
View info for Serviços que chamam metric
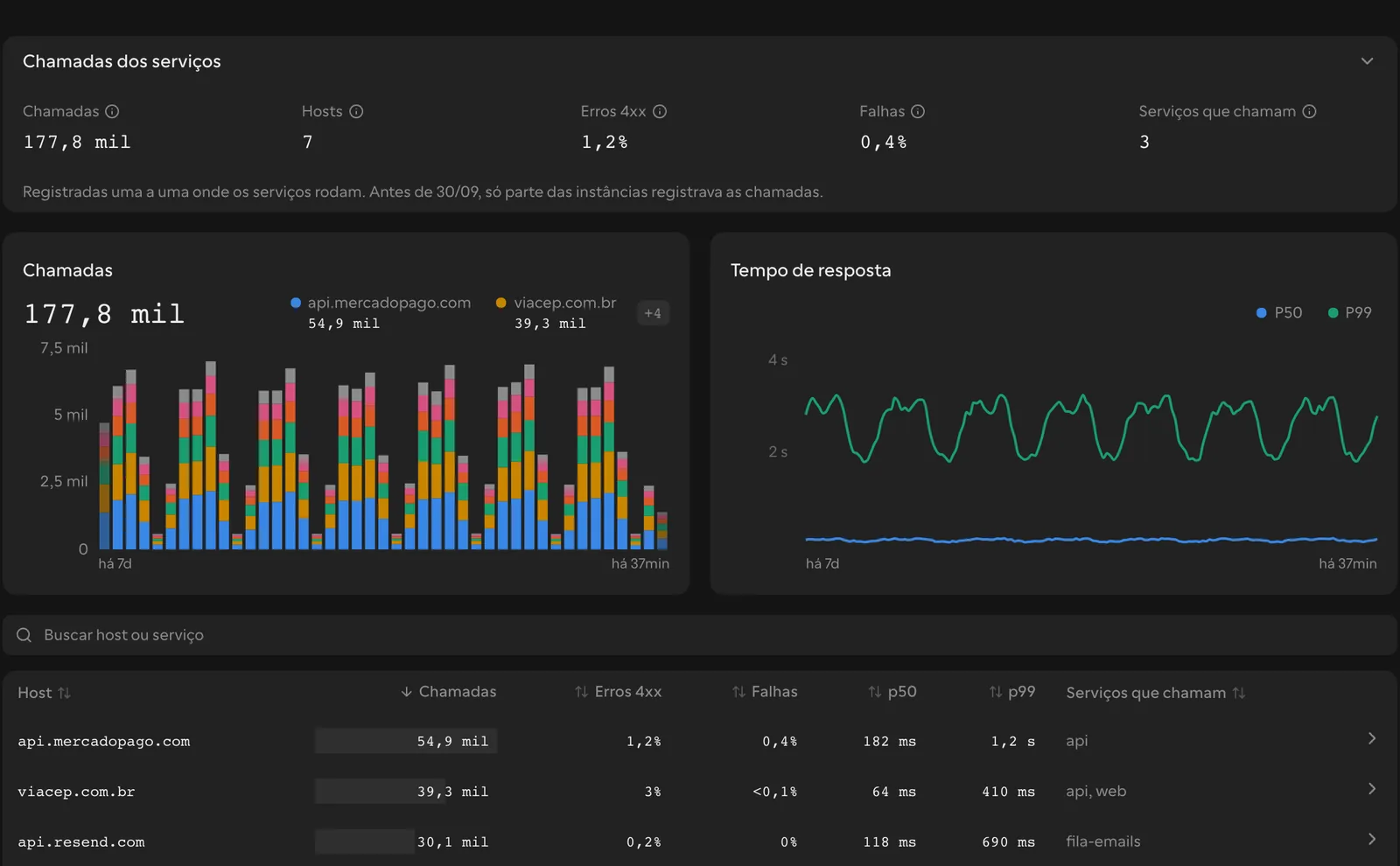pos(1309,111)
